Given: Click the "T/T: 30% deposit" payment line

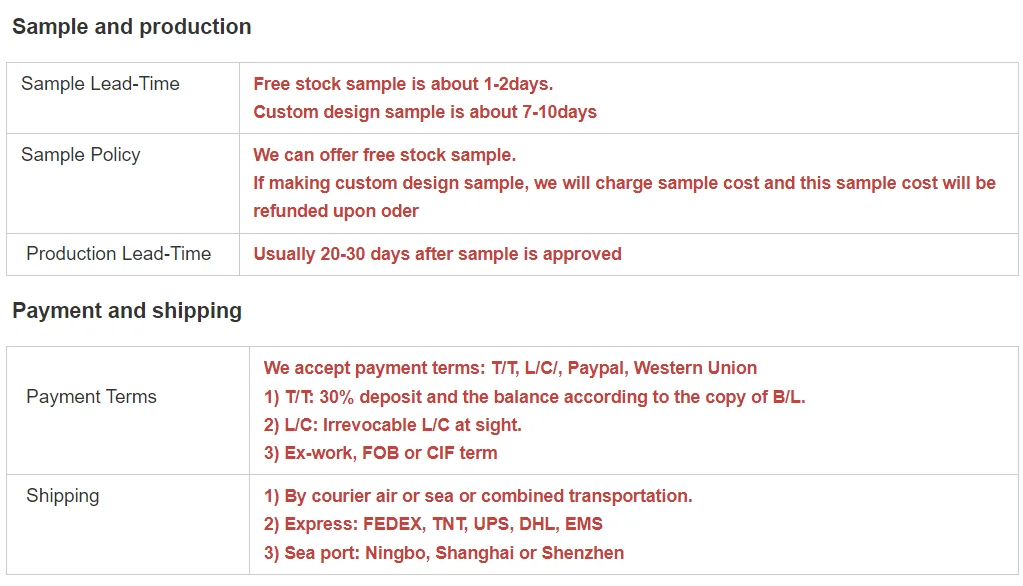Looking at the screenshot, I should coord(534,397).
